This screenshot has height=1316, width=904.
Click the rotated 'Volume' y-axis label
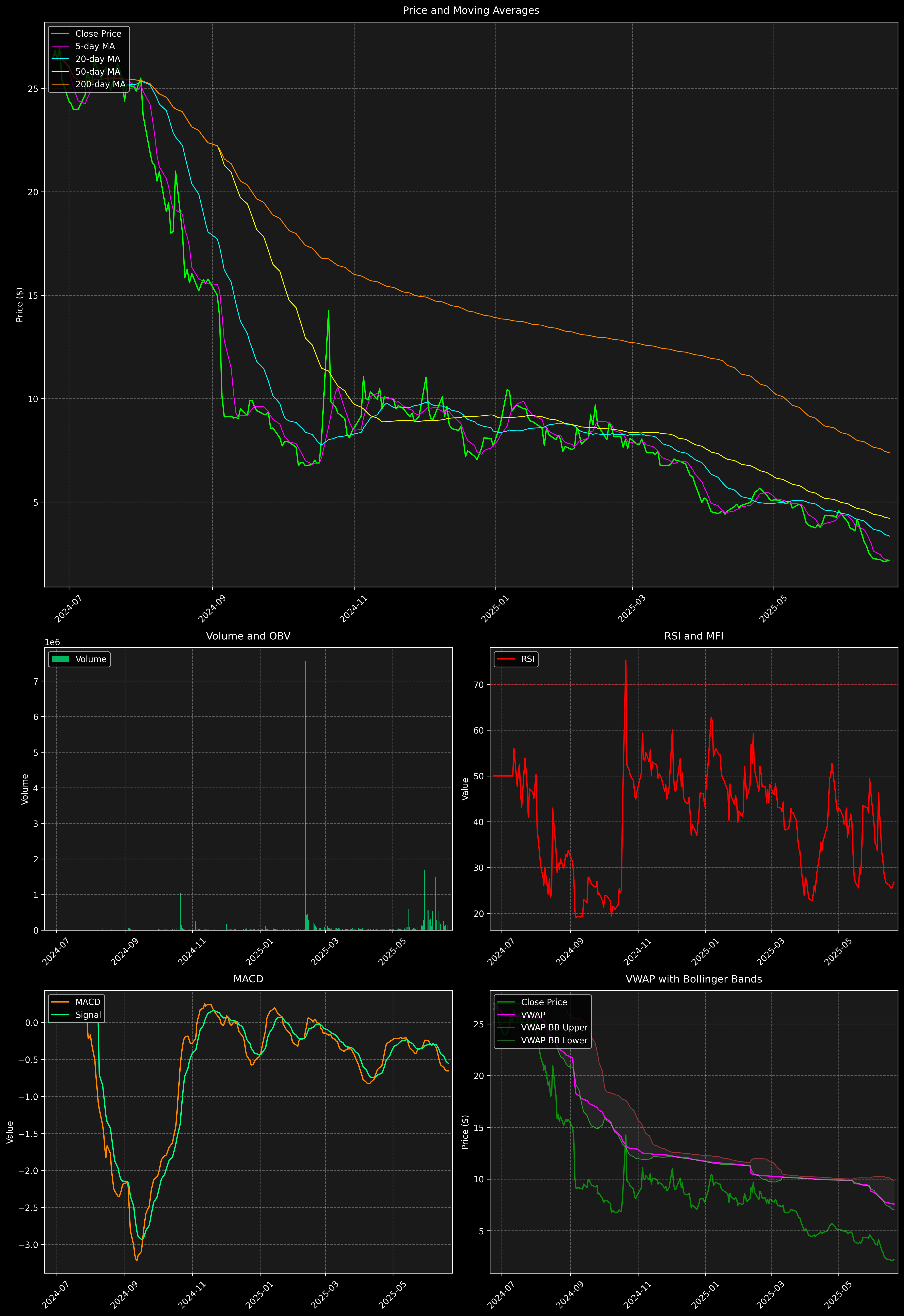(x=25, y=789)
